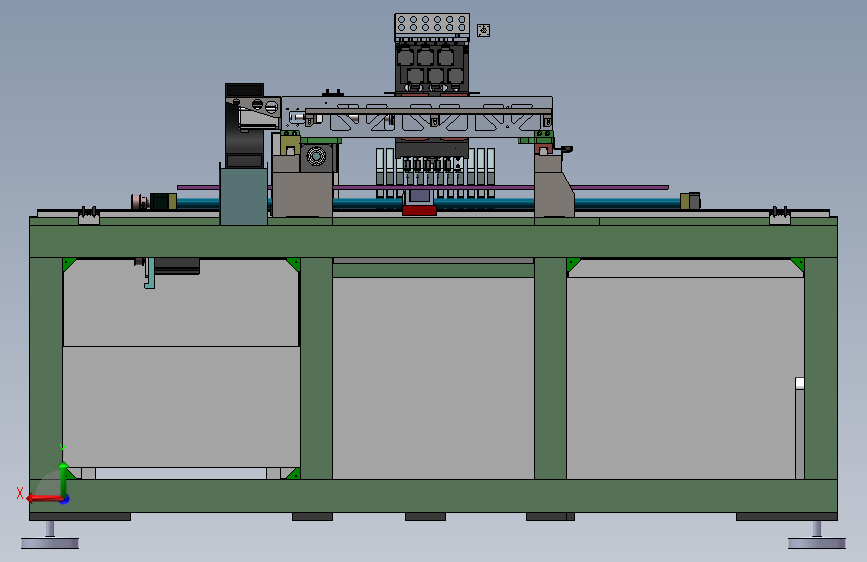867x562 pixels.
Task: Select the motor coupling at the left shaft end
Action: (x=140, y=201)
